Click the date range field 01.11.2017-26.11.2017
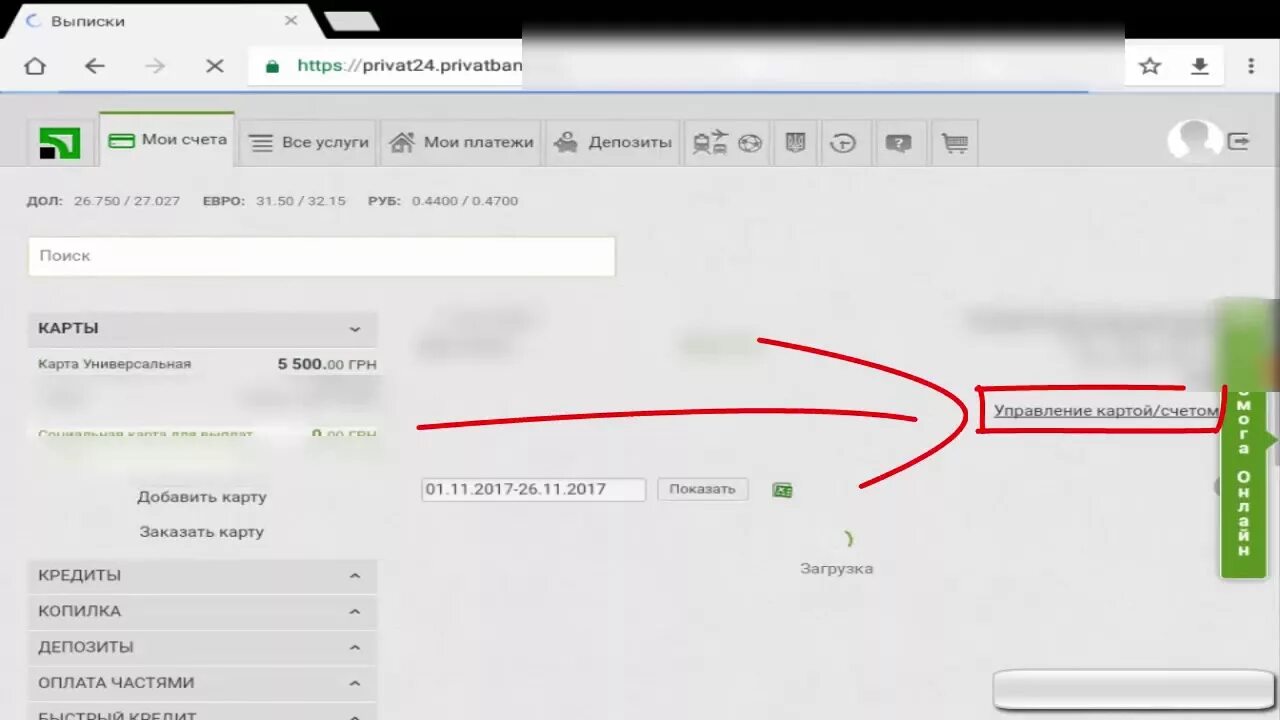The image size is (1280, 720). [x=533, y=489]
